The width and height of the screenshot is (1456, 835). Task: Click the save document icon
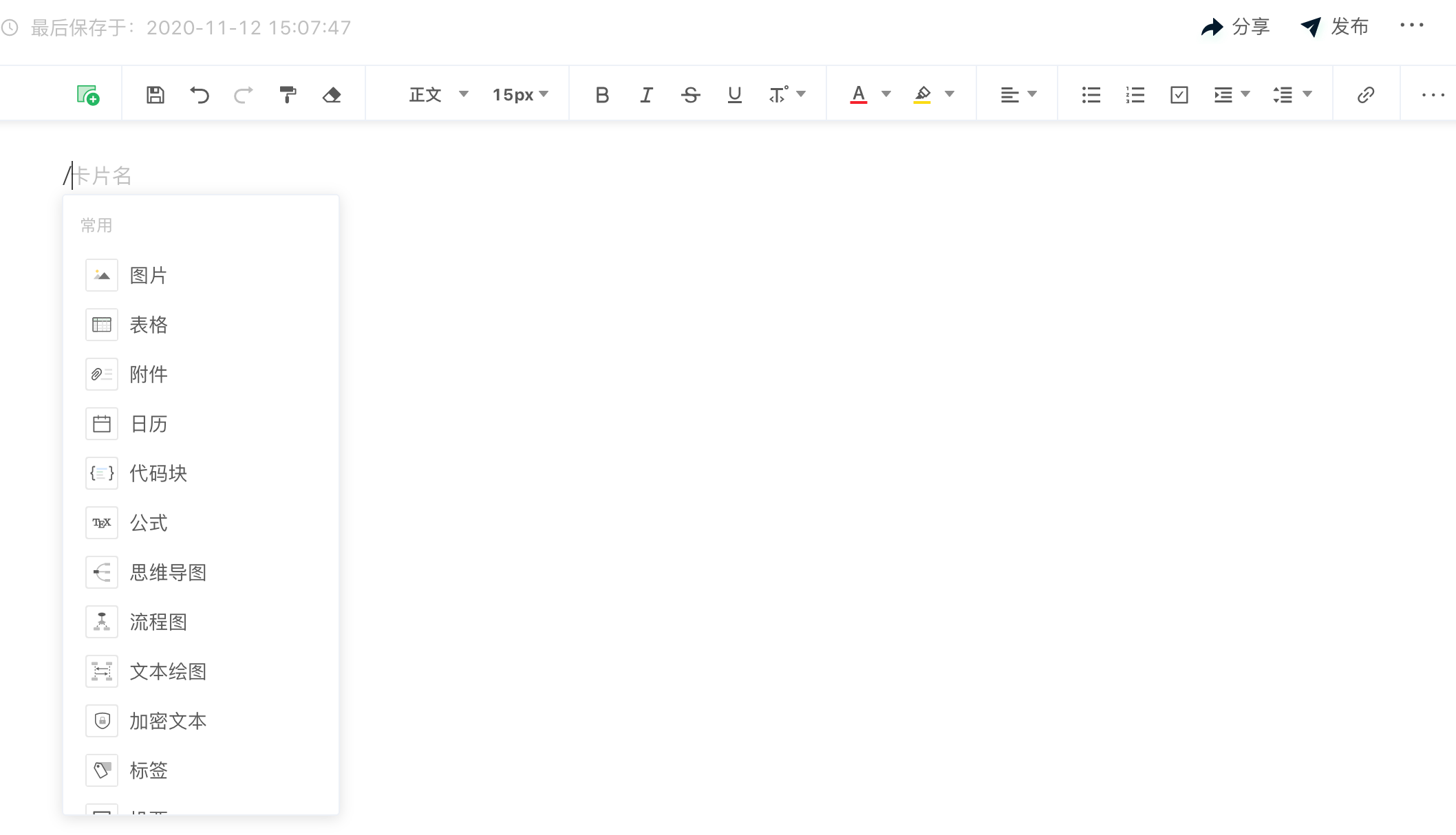point(156,95)
